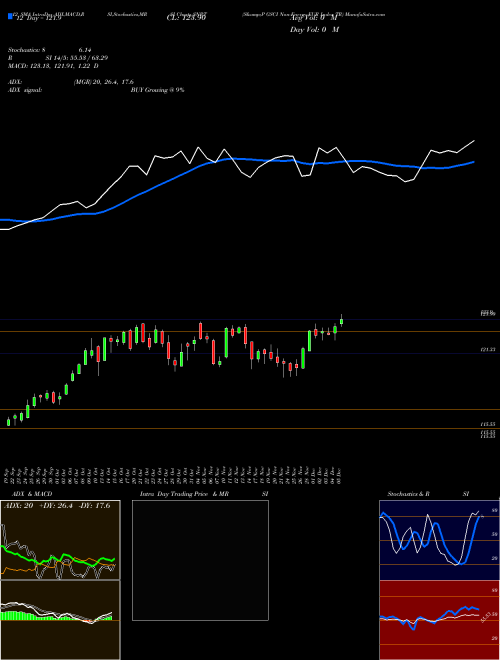Click the right end of the blue SMA line
The width and height of the screenshot is (500, 660).
click(474, 162)
